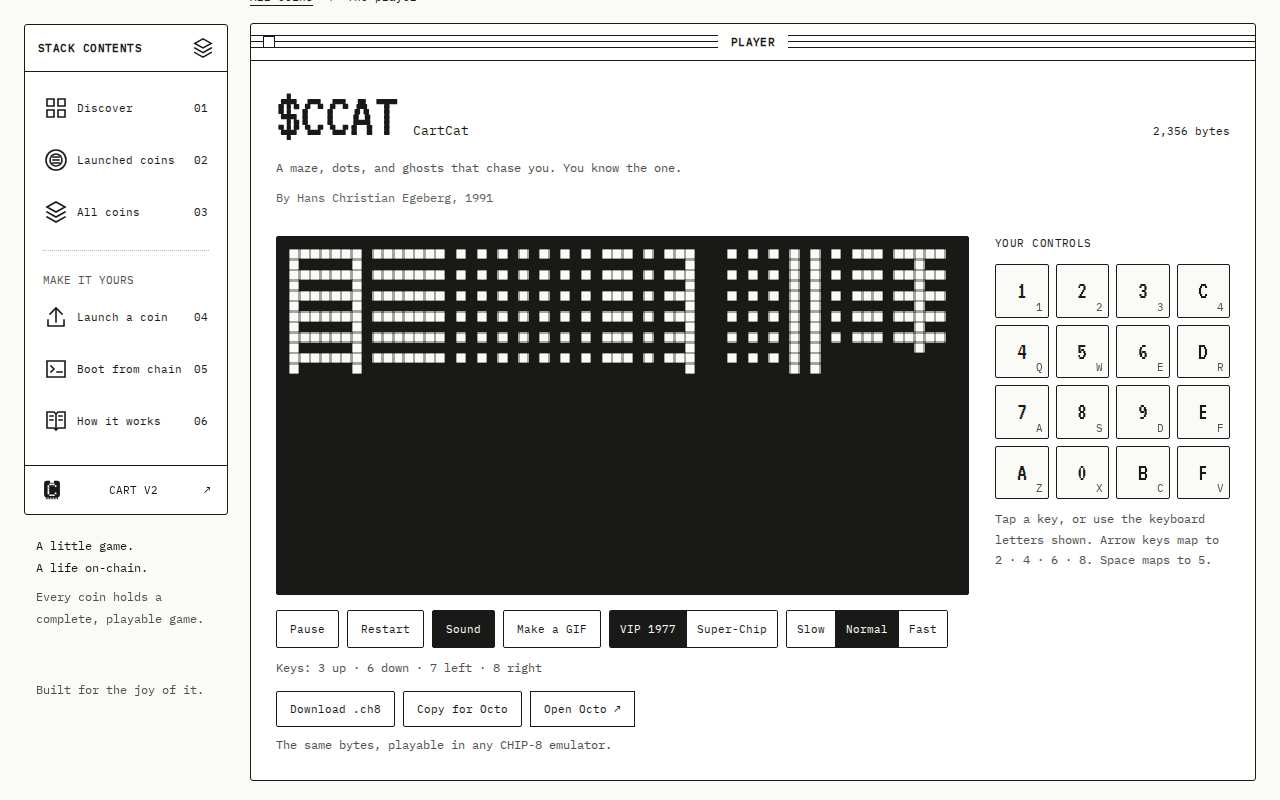
Task: Set speed to Slow
Action: point(811,629)
